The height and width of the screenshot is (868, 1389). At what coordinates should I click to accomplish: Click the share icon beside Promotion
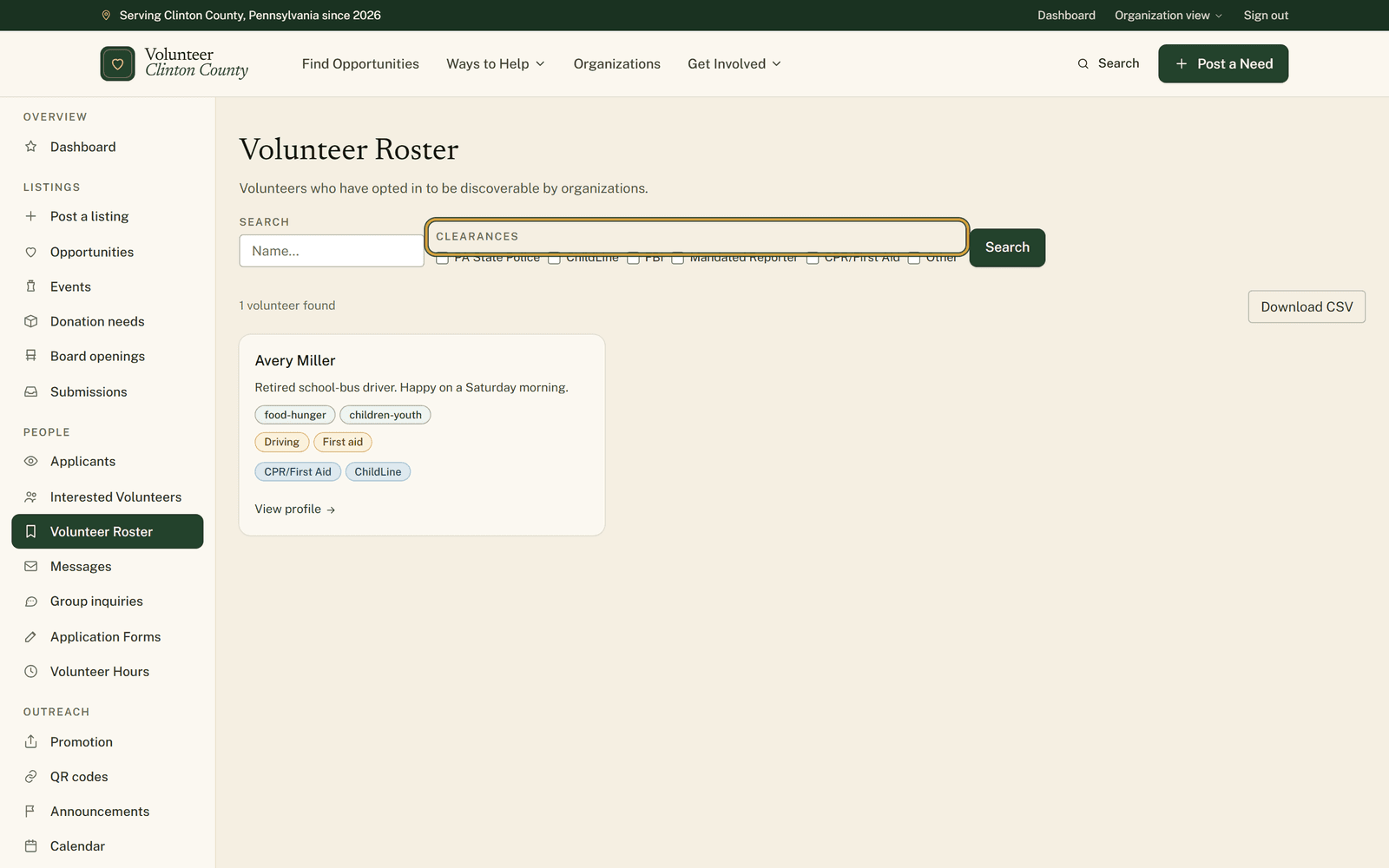point(31,741)
